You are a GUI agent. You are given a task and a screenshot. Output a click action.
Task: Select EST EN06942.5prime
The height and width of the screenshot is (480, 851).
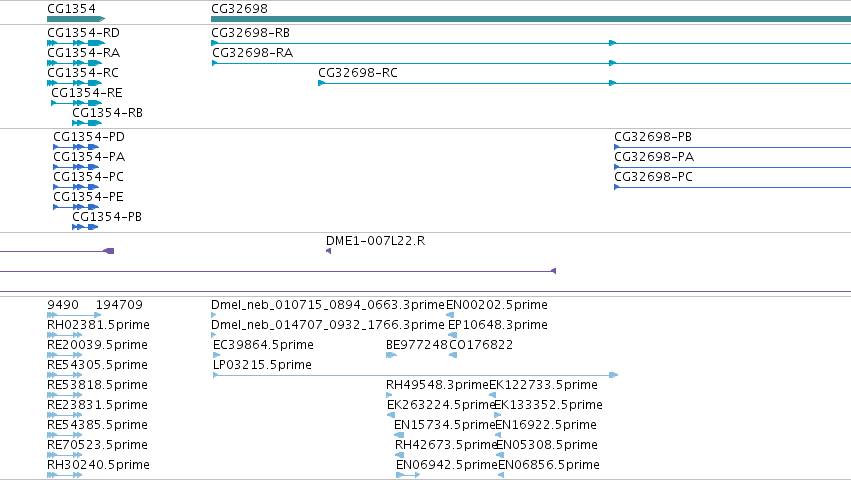(447, 465)
